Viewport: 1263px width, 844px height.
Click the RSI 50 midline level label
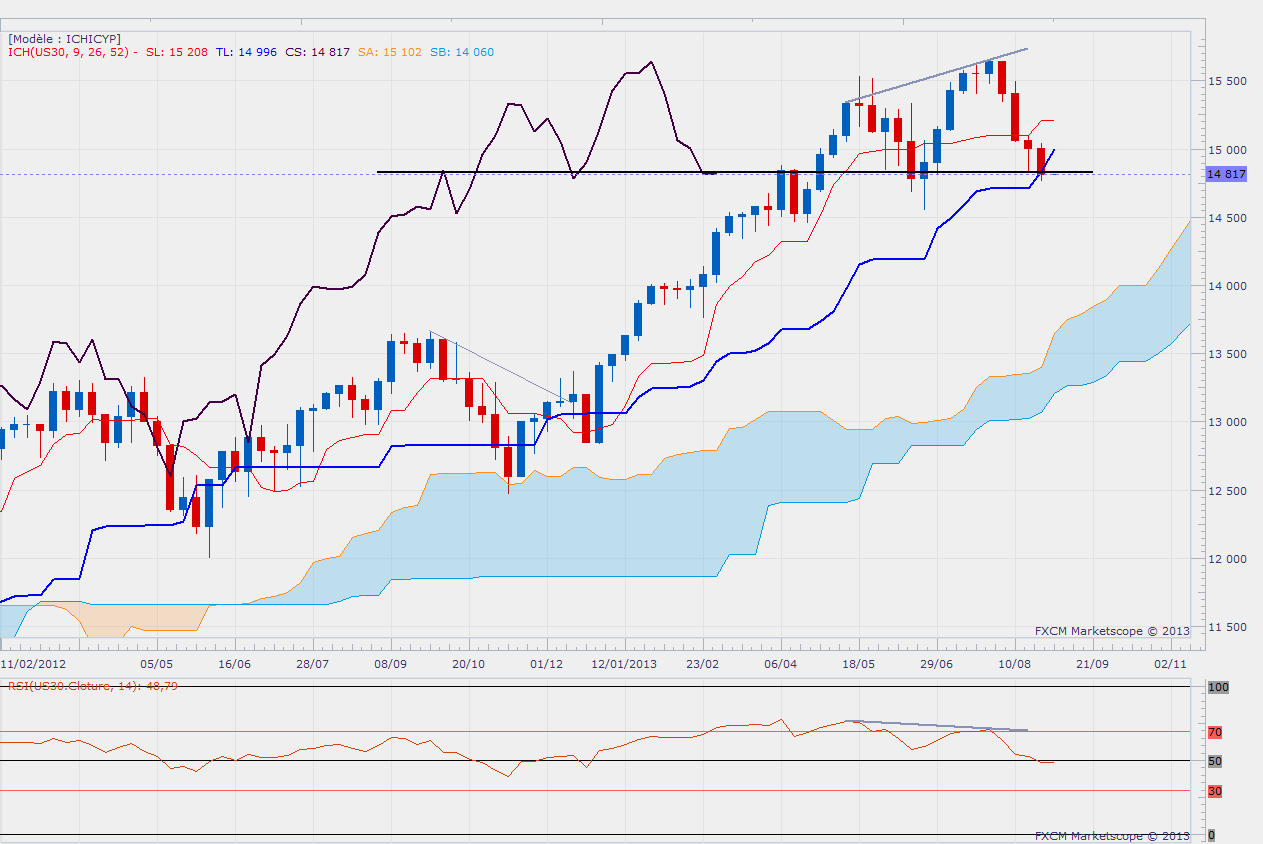click(x=1215, y=762)
